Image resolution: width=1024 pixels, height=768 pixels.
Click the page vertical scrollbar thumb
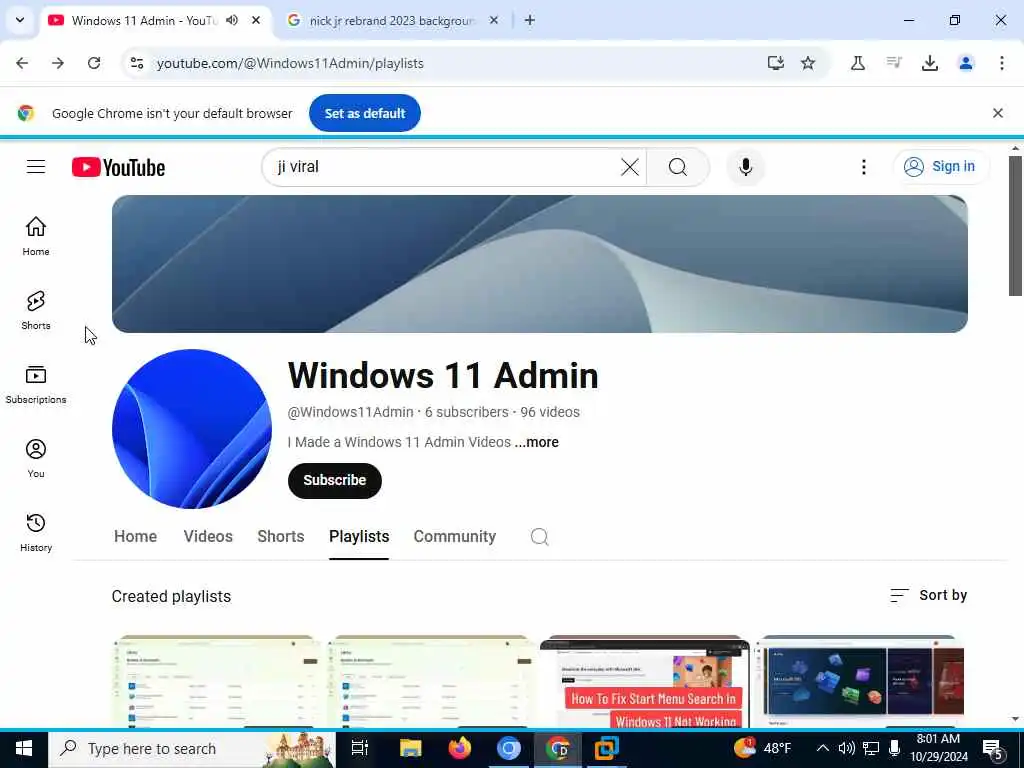[1015, 225]
